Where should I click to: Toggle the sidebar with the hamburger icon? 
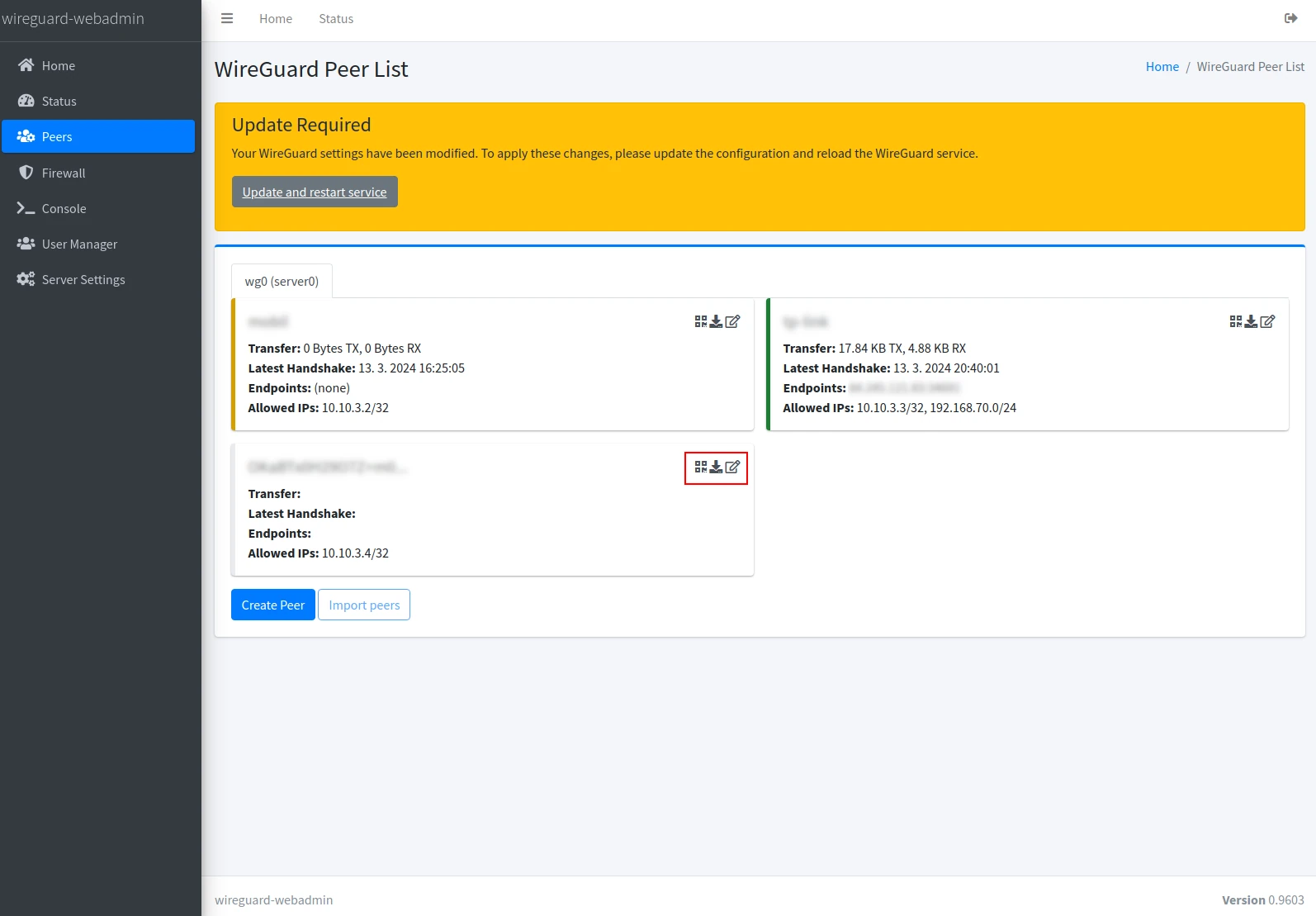[x=227, y=18]
